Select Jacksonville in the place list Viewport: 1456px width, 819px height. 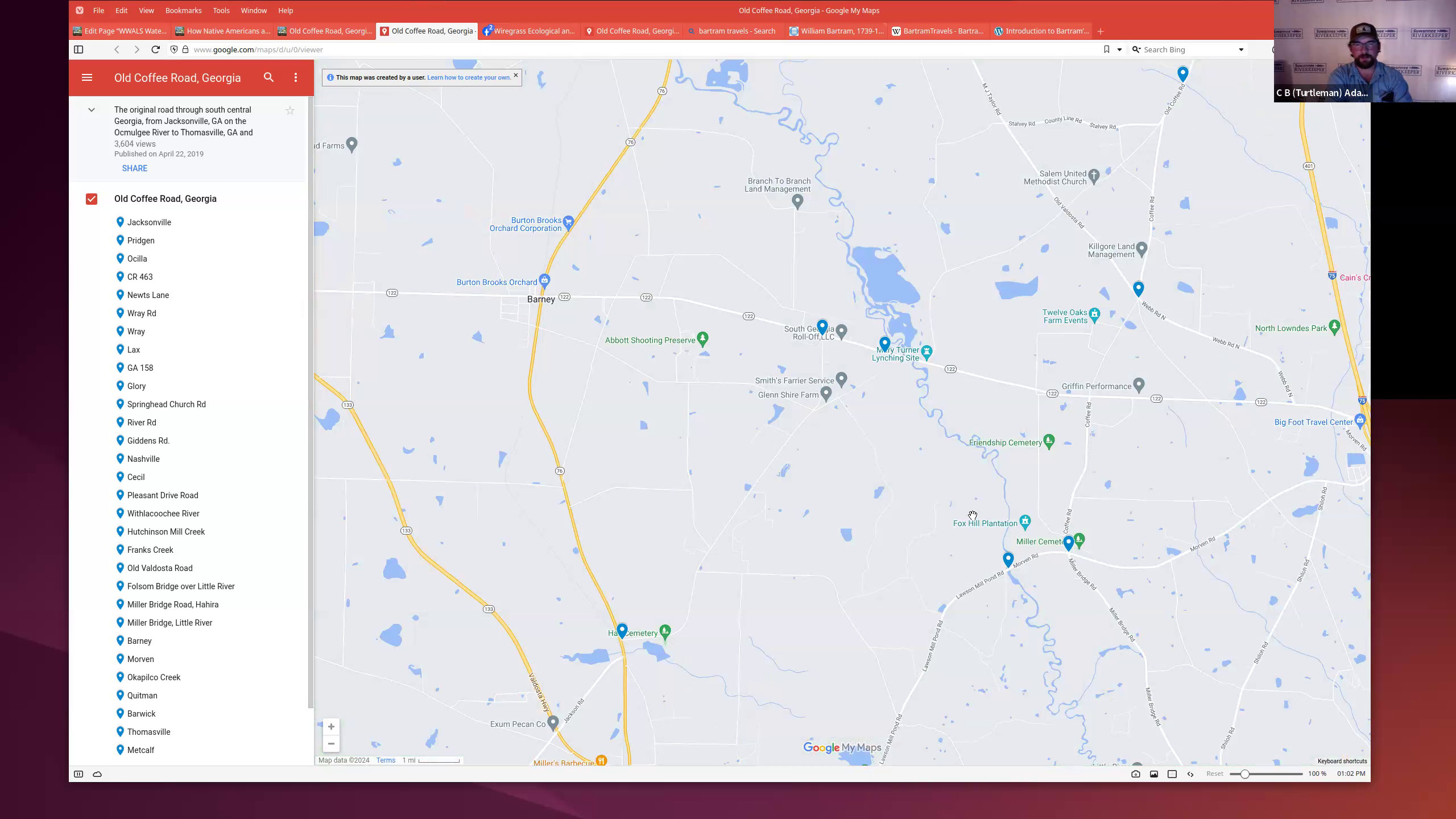pyautogui.click(x=149, y=222)
